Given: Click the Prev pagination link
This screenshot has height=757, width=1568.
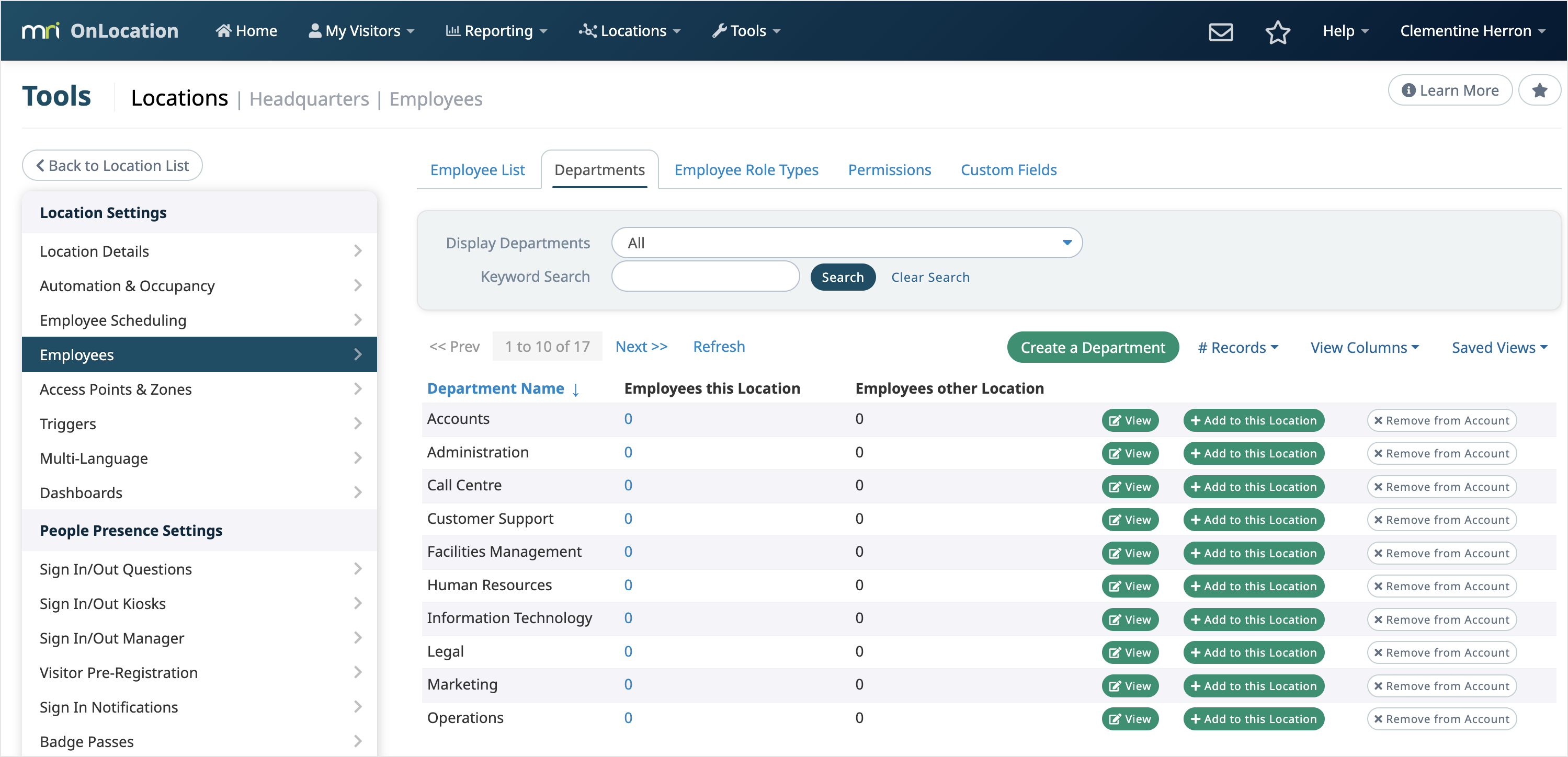Looking at the screenshot, I should coord(454,347).
